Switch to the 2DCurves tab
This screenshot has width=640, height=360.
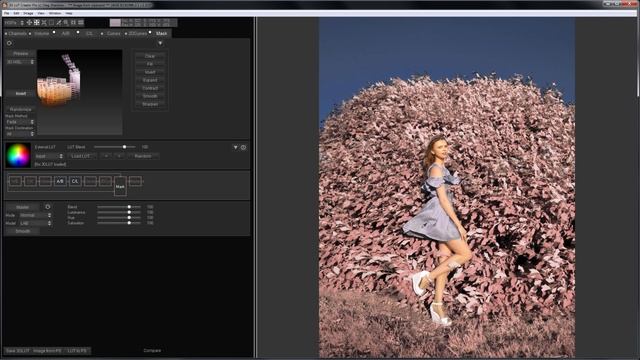click(138, 33)
